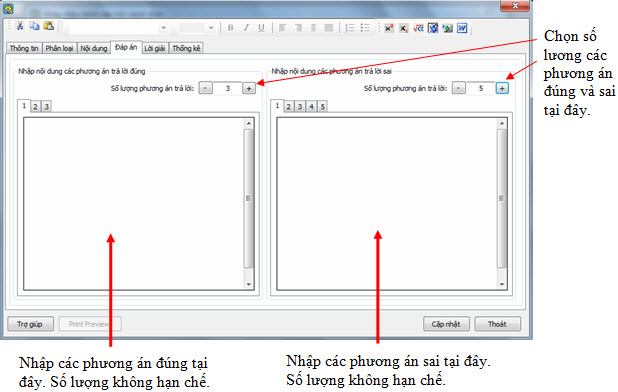Click the Thoát button
This screenshot has width=618, height=392.
point(497,324)
